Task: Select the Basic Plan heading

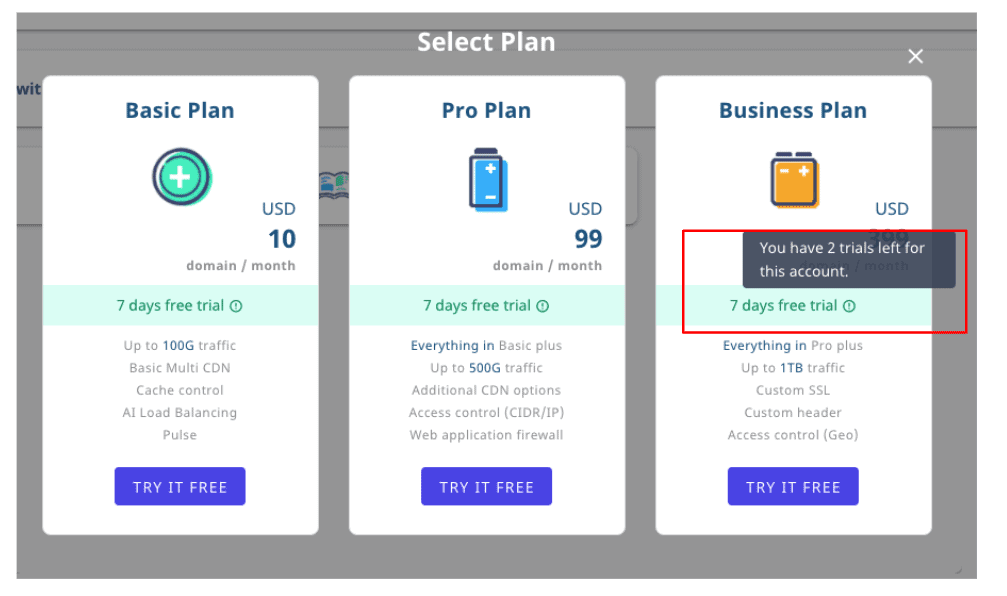Action: pyautogui.click(x=180, y=110)
